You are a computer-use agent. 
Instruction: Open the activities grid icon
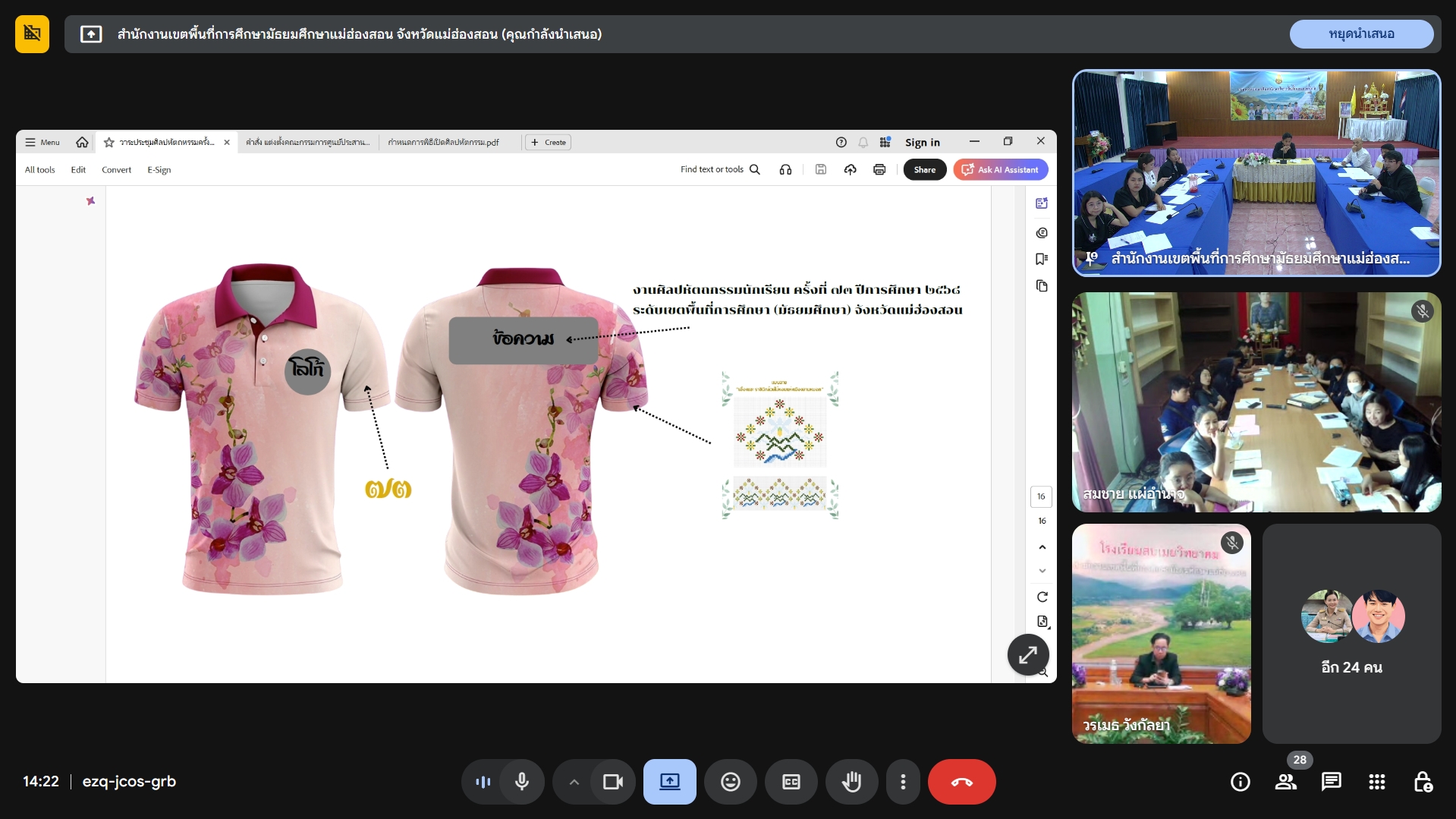(x=1376, y=782)
